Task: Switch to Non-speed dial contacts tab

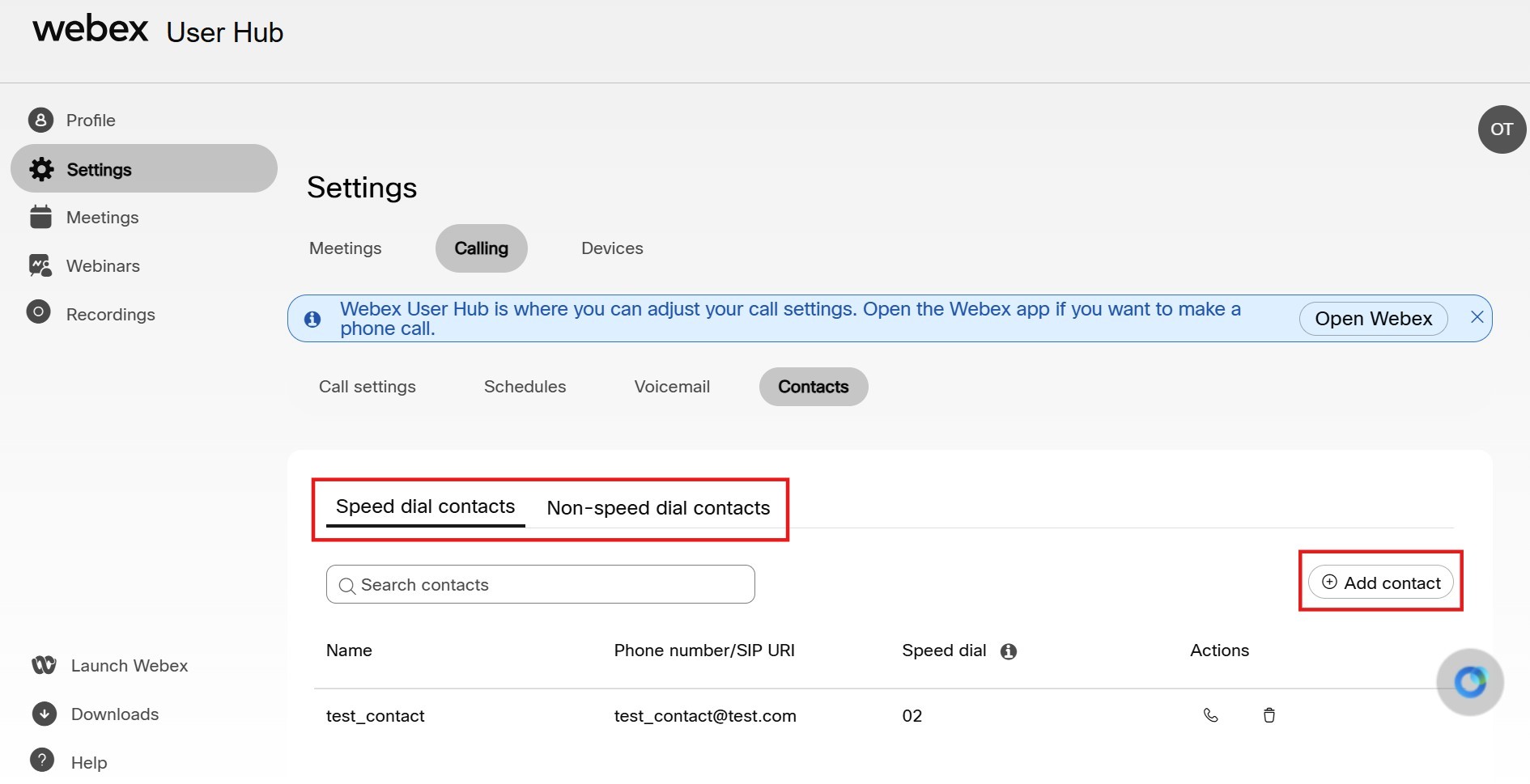Action: pos(658,508)
